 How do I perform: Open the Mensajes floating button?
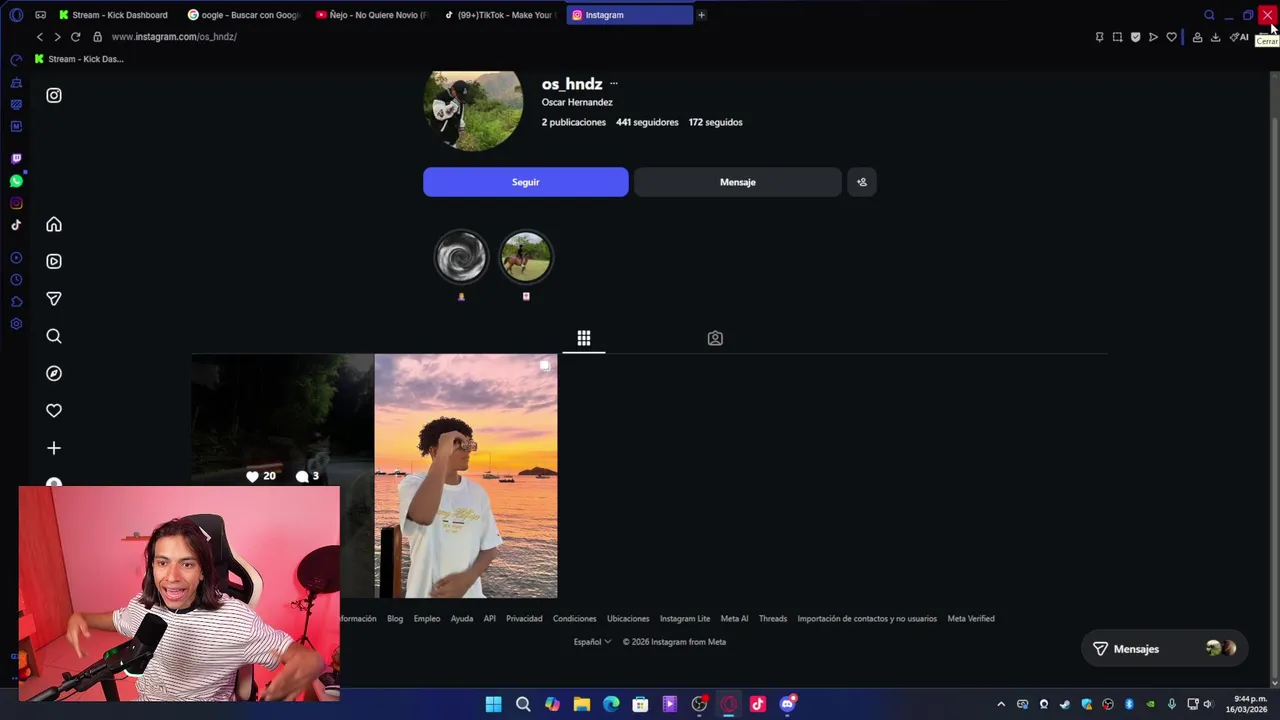pyautogui.click(x=1164, y=649)
